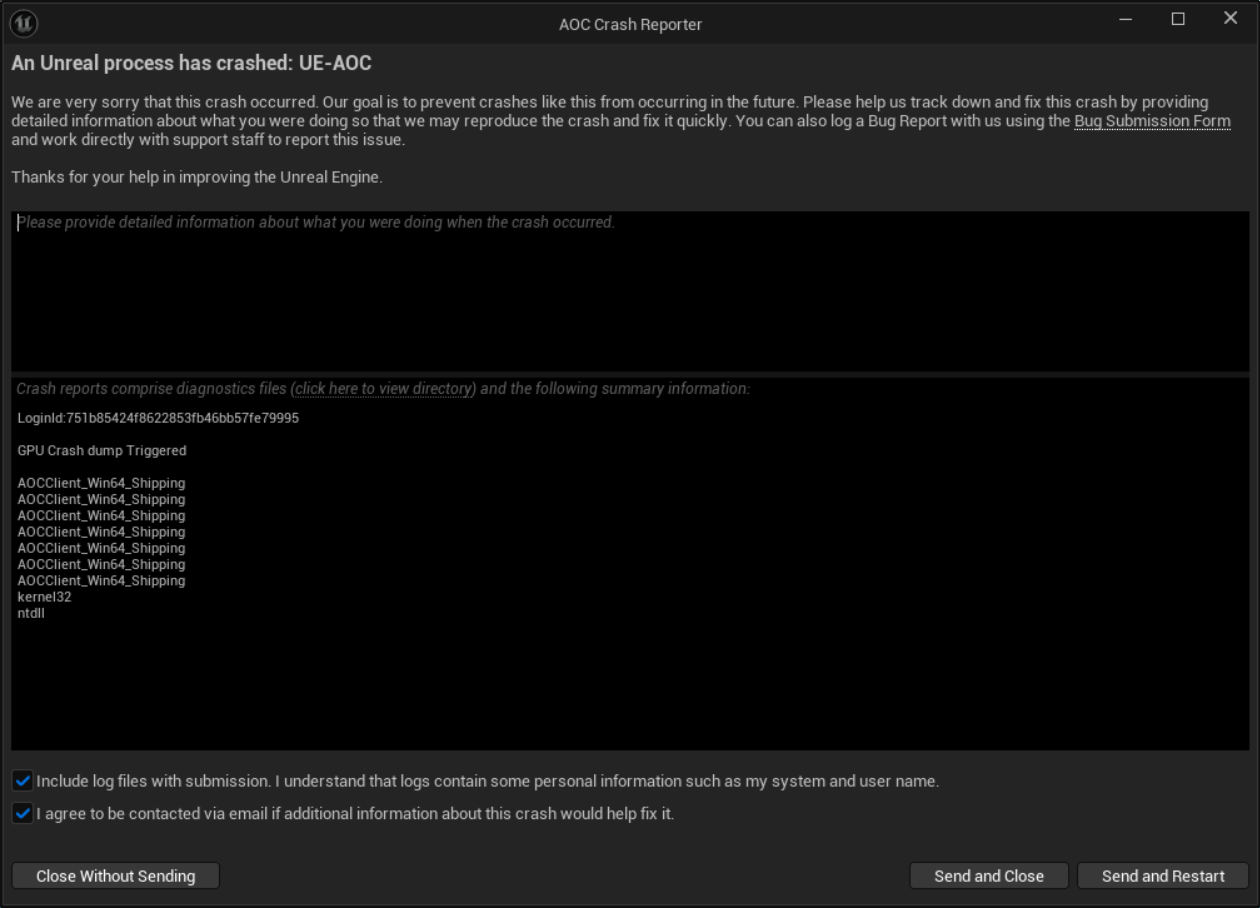Screen dimensions: 1260x908
Task: Click here to view directory link
Action: pyautogui.click(x=383, y=389)
